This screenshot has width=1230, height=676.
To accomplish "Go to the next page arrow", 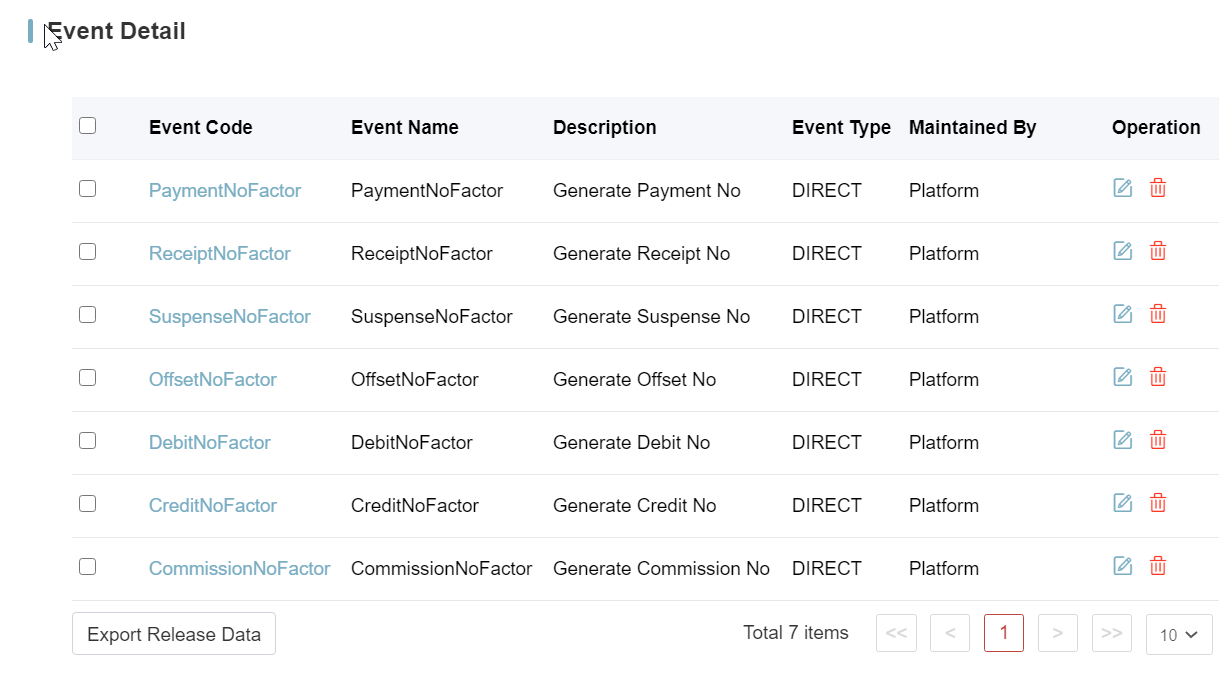I will point(1057,633).
